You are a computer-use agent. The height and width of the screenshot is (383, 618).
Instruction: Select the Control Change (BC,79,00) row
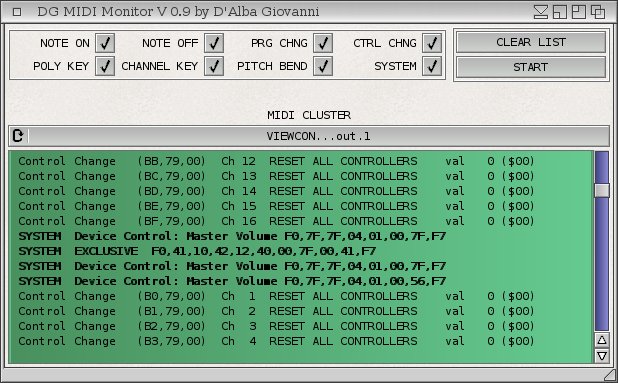point(301,176)
